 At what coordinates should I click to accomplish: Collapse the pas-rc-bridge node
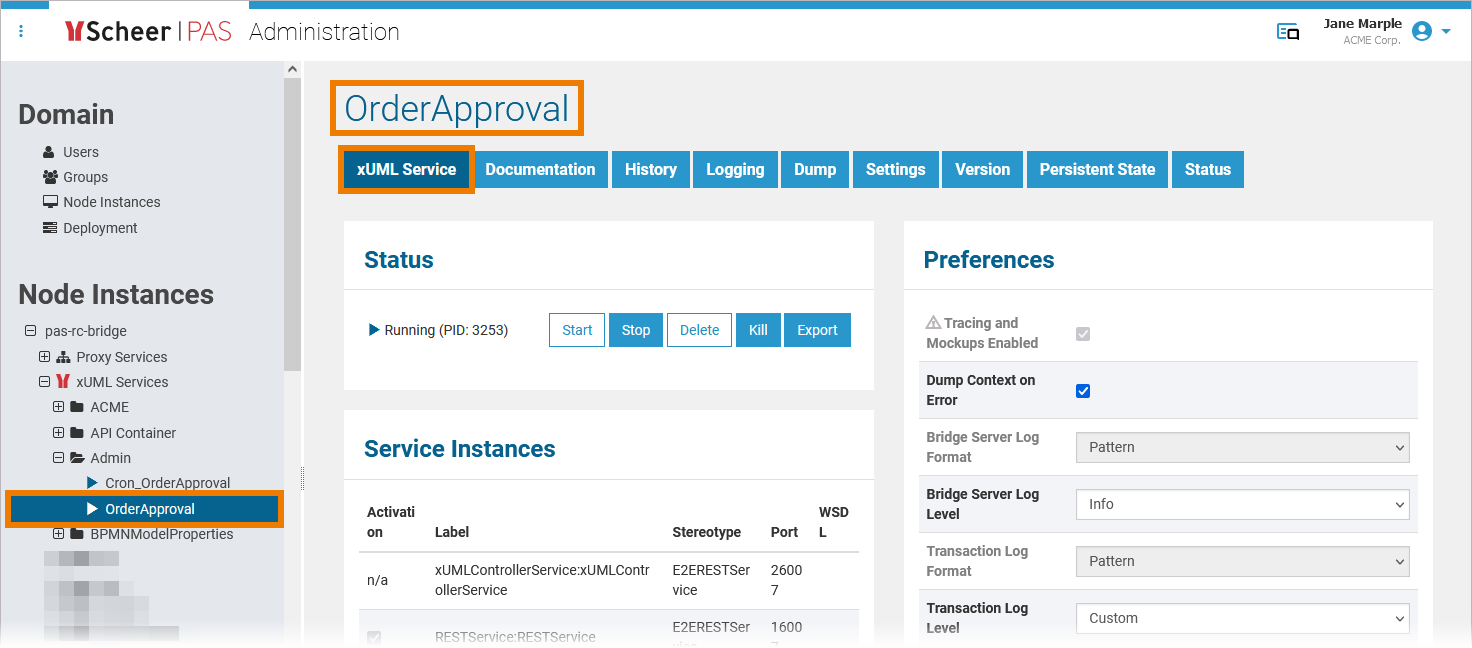pos(29,331)
